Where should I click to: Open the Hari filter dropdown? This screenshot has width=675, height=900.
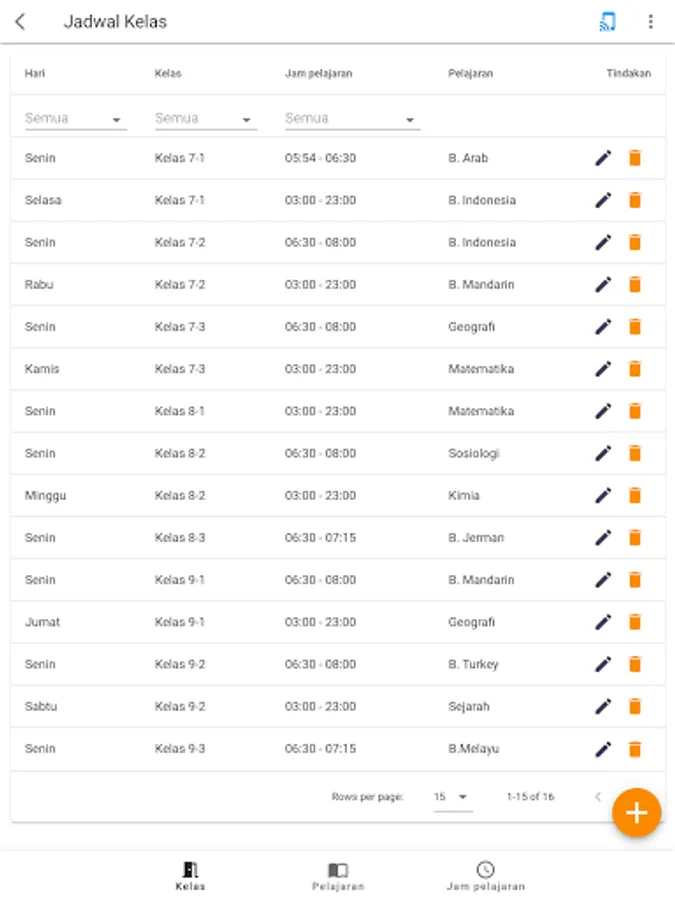[x=75, y=119]
